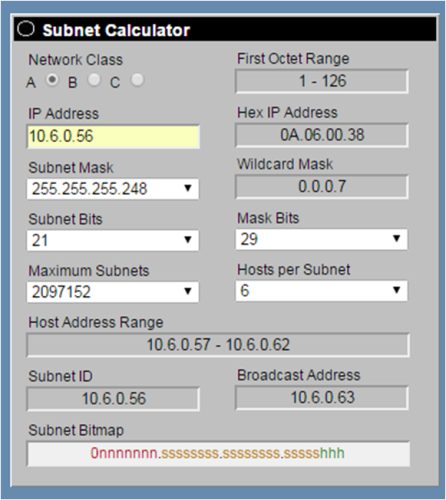
Task: Click the Host Address Range field
Action: (218, 345)
